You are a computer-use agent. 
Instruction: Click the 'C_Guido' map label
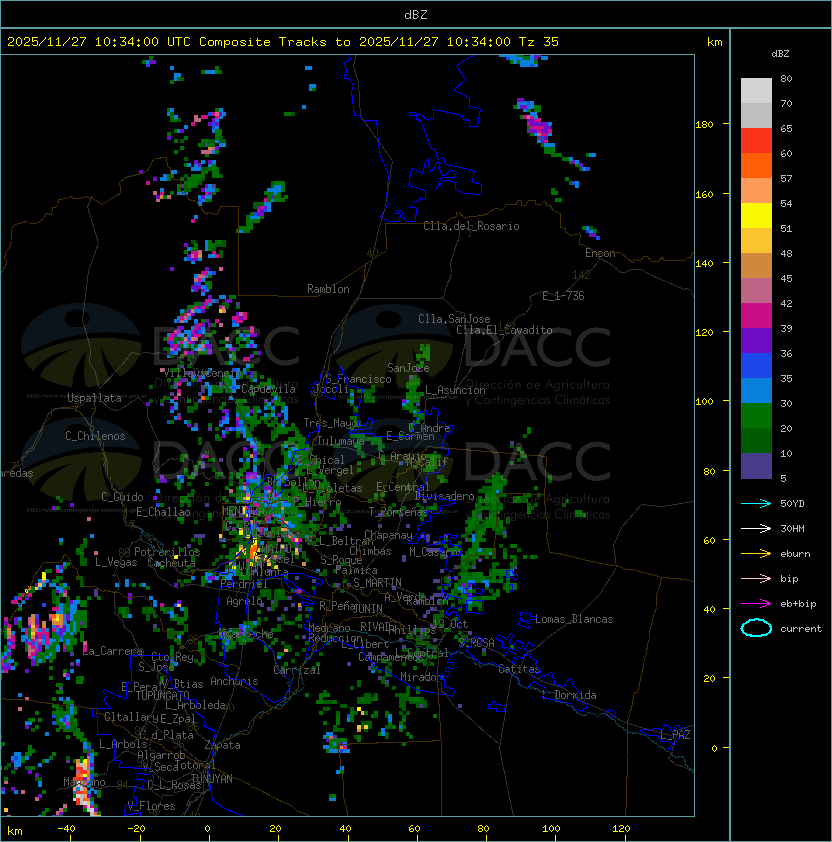(x=122, y=497)
